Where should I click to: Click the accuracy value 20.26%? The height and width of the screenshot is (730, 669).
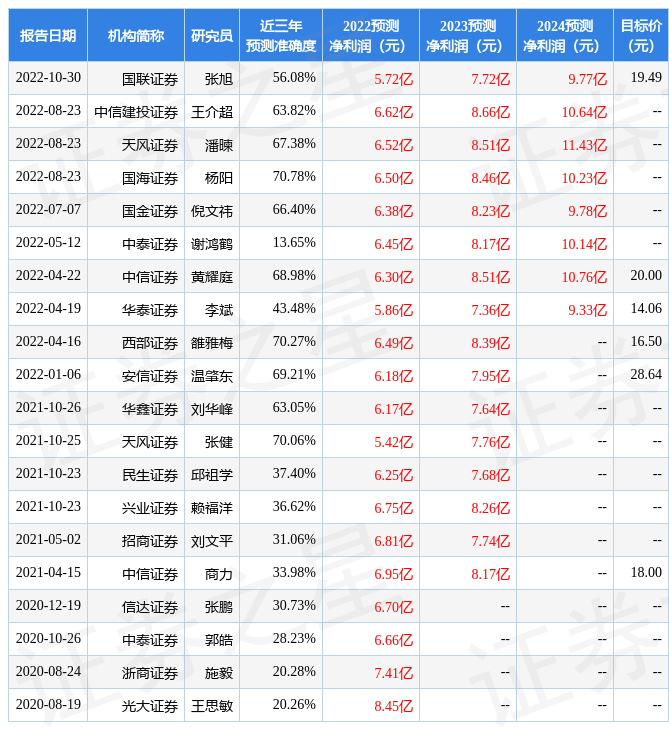pyautogui.click(x=294, y=705)
